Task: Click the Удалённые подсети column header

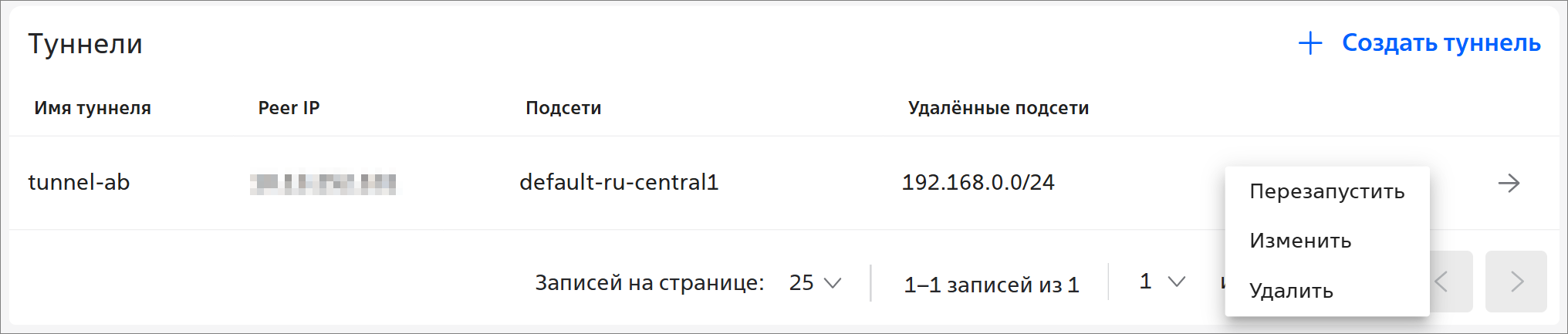Action: [998, 108]
